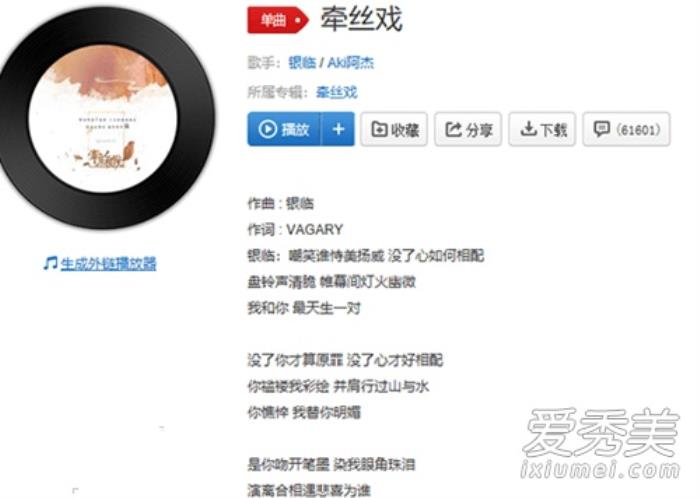Open comments via speech bubble icon
Viewport: 700px width, 498px height.
[601, 129]
